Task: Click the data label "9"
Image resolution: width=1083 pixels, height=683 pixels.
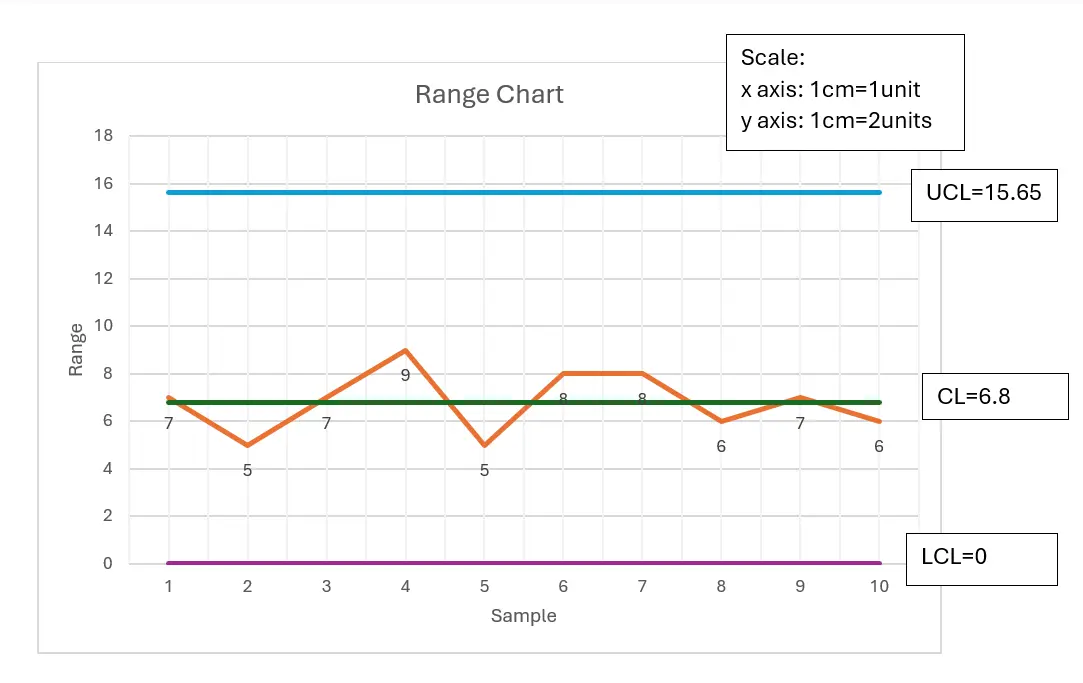Action: coord(405,376)
